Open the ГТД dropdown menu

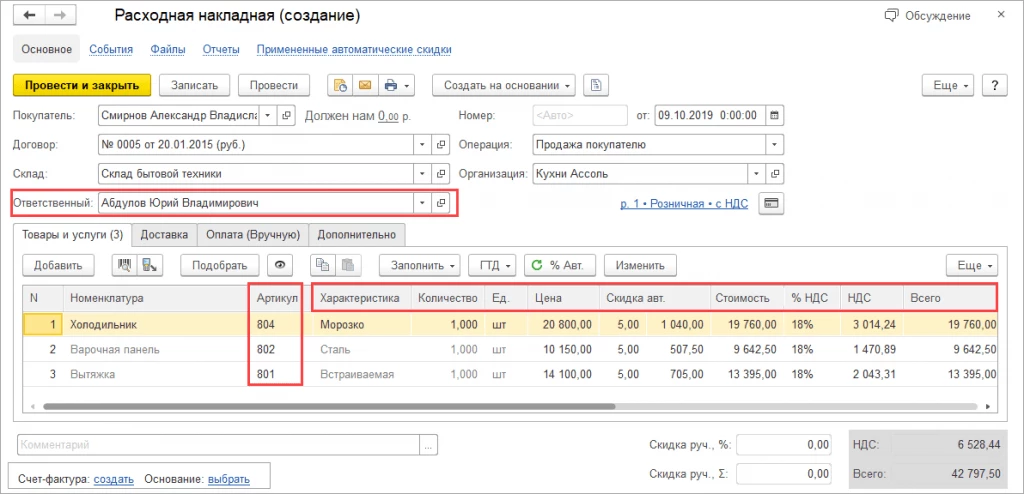493,265
